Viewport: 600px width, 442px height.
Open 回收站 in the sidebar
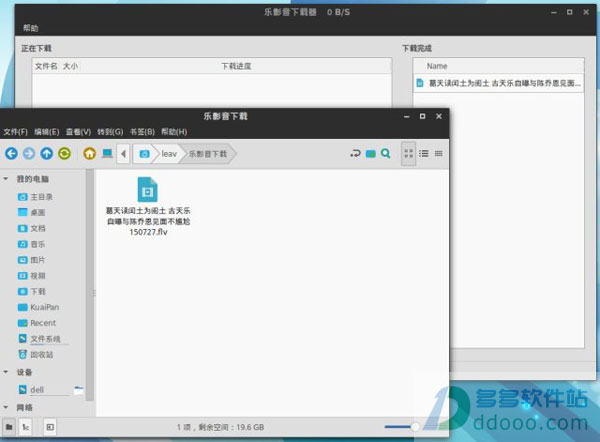click(x=36, y=355)
